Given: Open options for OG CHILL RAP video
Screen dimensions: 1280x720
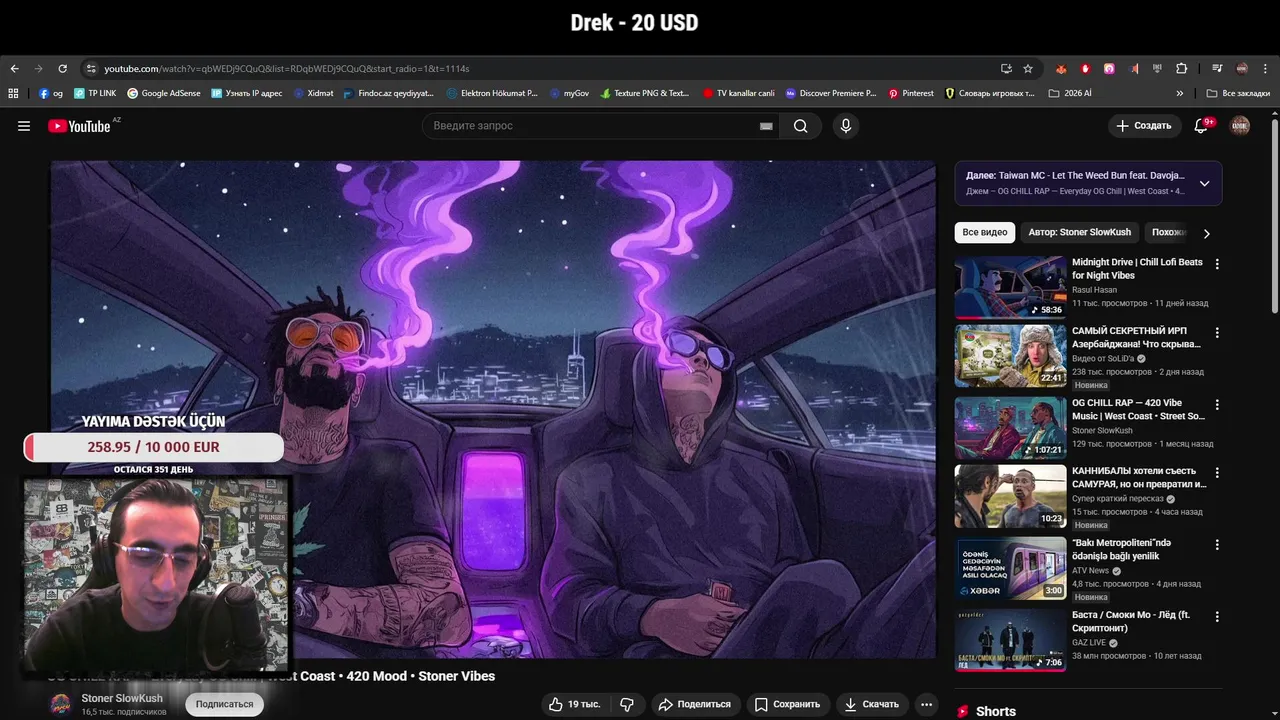Looking at the screenshot, I should point(1217,405).
